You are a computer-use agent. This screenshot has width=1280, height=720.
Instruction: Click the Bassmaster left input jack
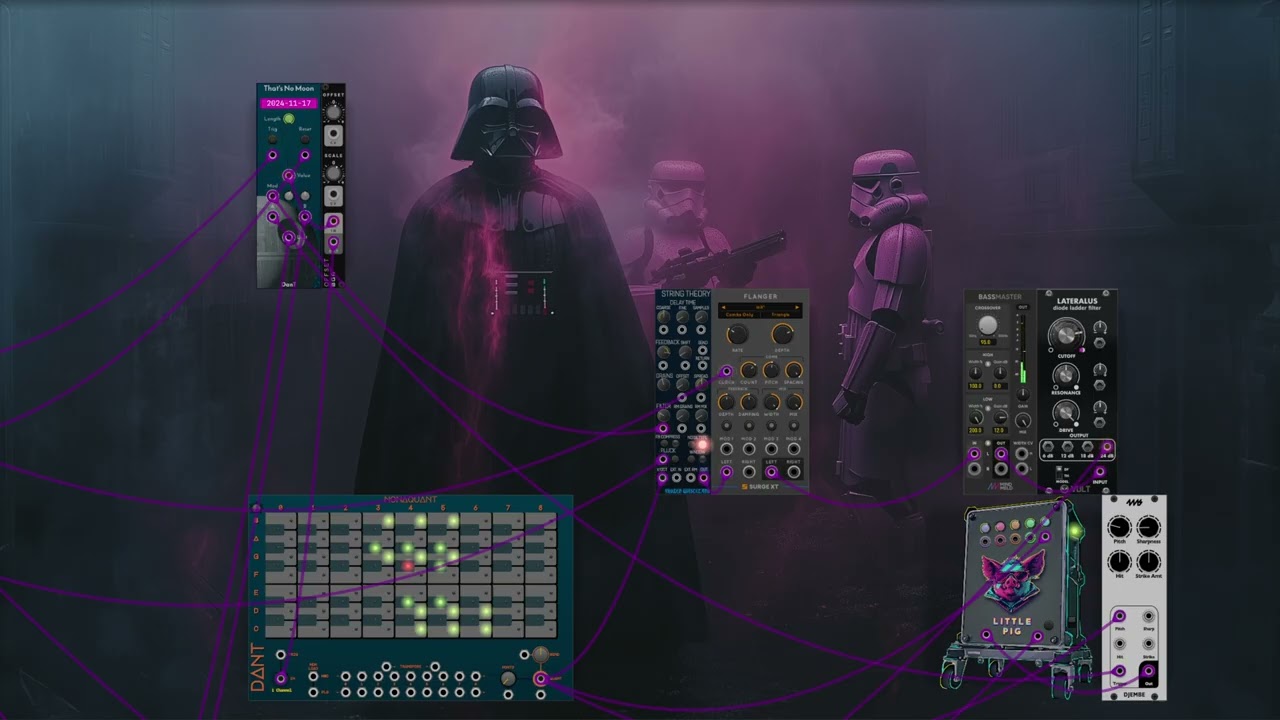coord(975,455)
